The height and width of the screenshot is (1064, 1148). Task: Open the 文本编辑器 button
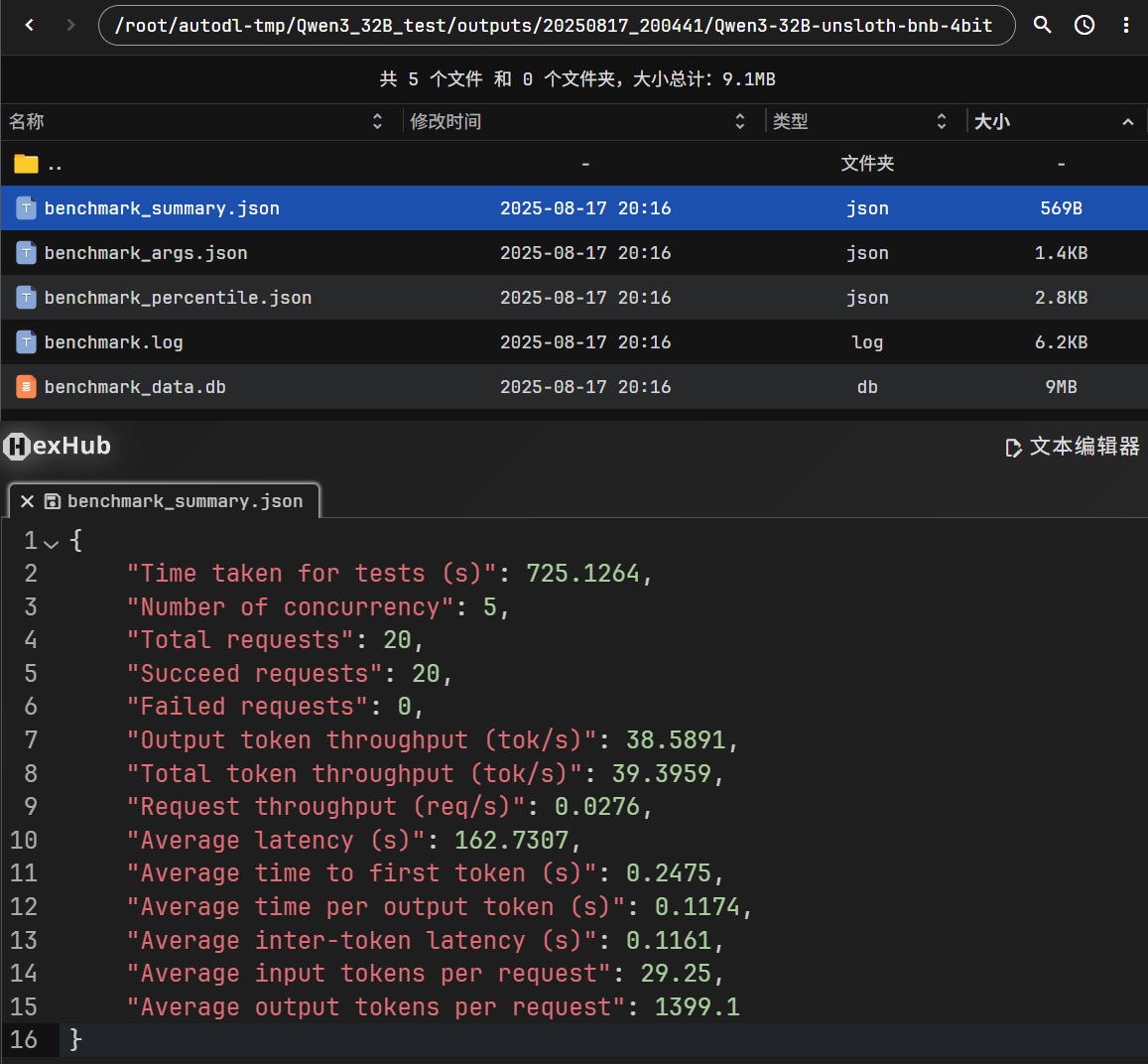pyautogui.click(x=1073, y=447)
